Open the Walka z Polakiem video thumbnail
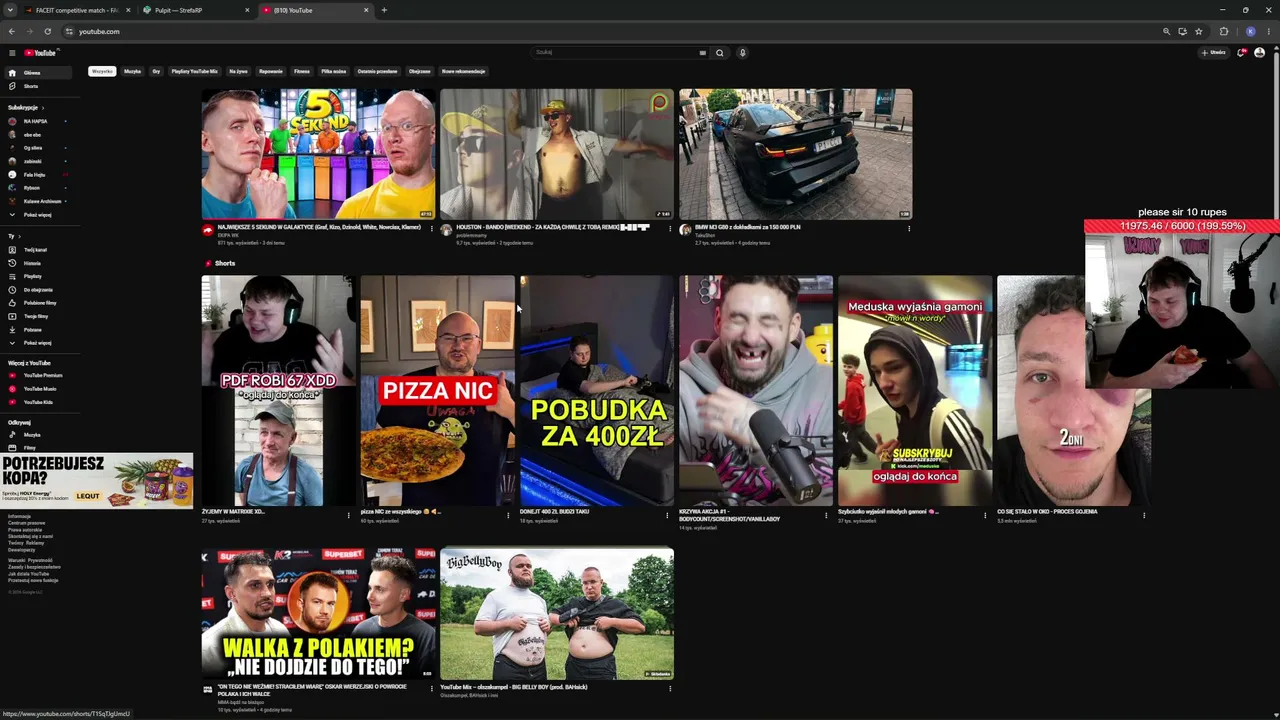The image size is (1280, 720). click(x=318, y=614)
